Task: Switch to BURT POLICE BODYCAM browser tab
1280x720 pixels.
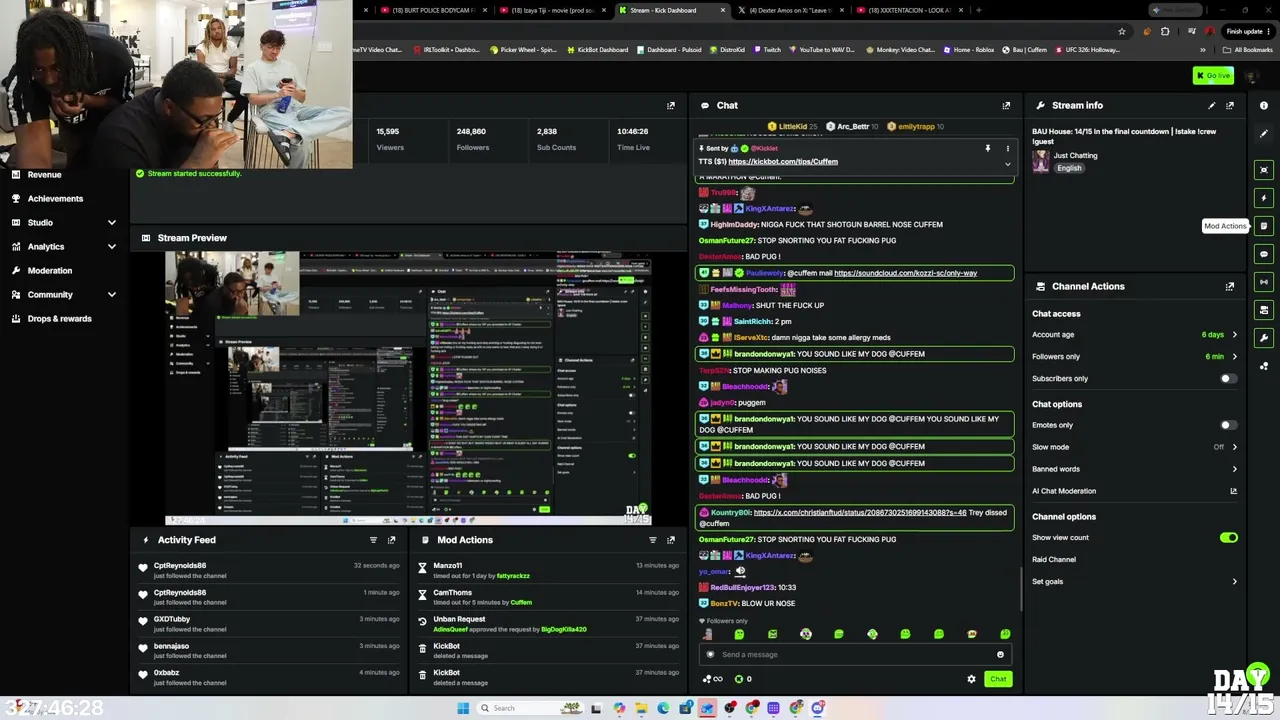Action: pos(435,10)
